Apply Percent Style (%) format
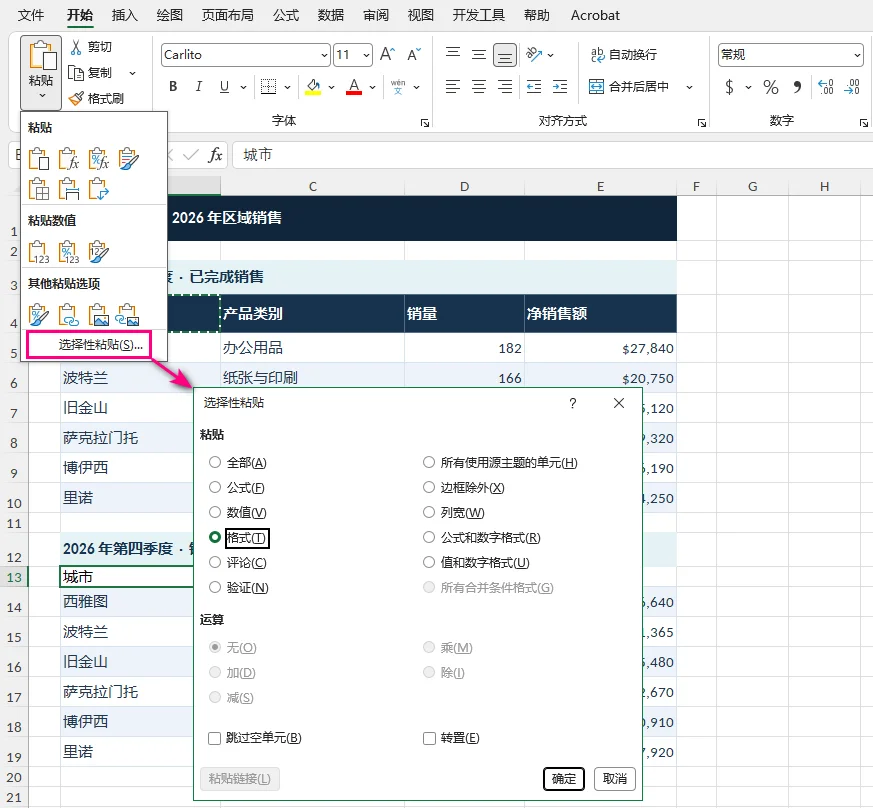Viewport: 873px width, 808px height. 771,87
